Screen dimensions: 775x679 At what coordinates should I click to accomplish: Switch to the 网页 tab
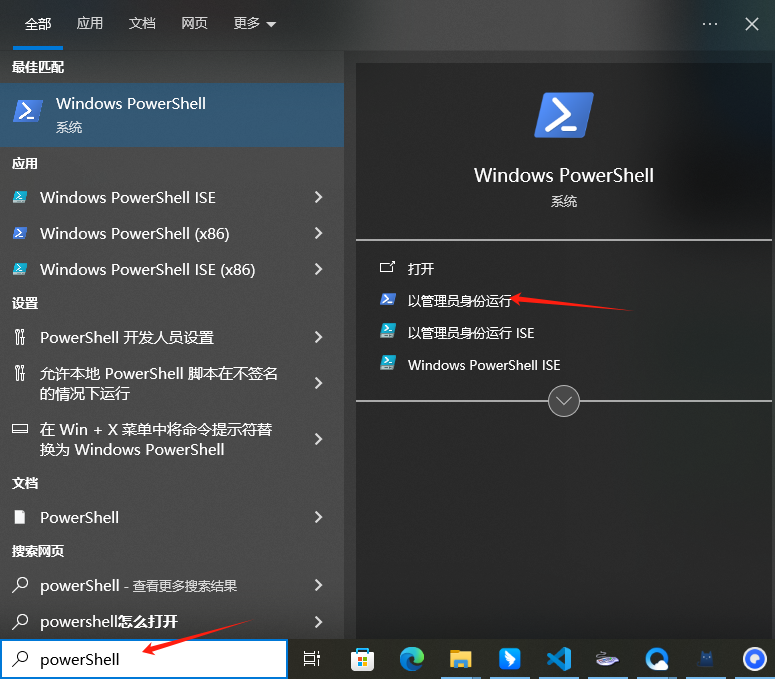(194, 23)
